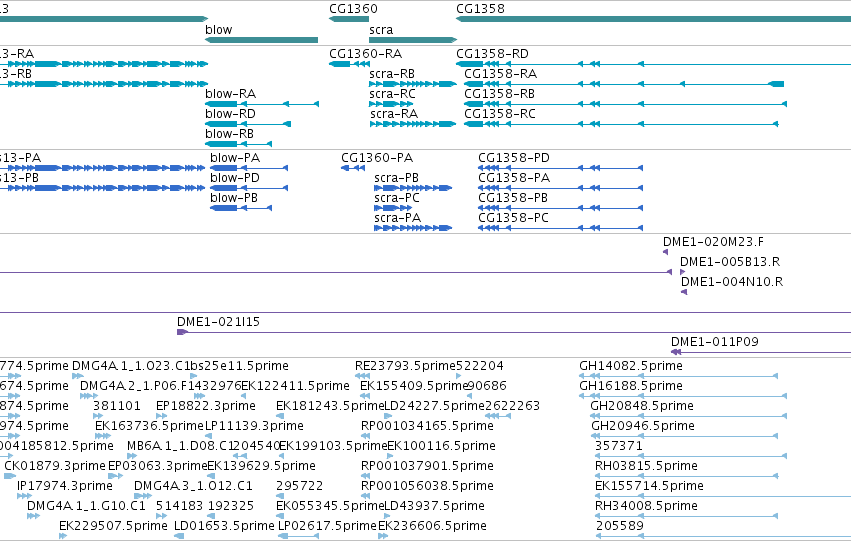This screenshot has width=851, height=541.
Task: Select EST RH03815.5prime
Action: [646, 466]
